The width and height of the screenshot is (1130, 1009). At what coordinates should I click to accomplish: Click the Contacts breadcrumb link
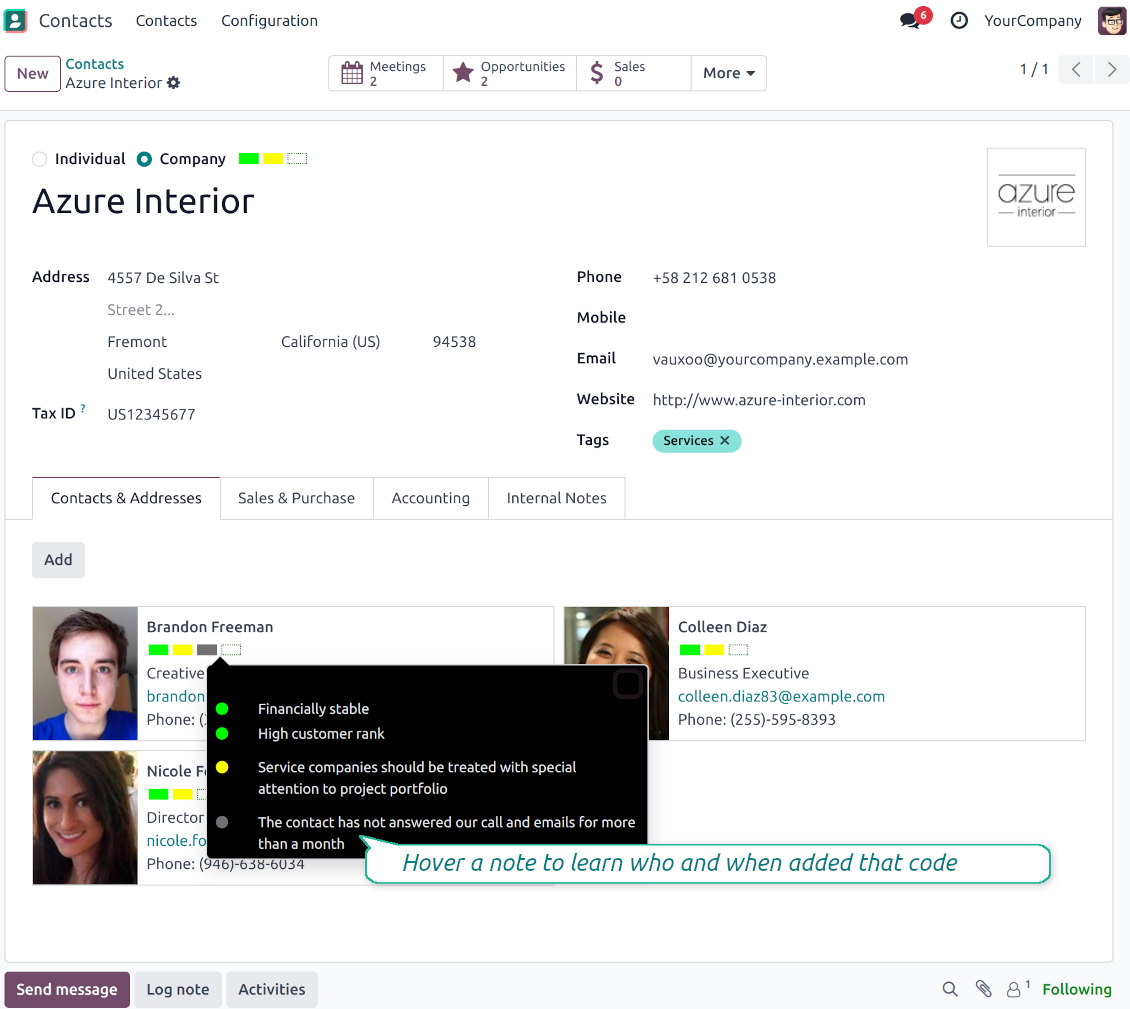pyautogui.click(x=94, y=63)
